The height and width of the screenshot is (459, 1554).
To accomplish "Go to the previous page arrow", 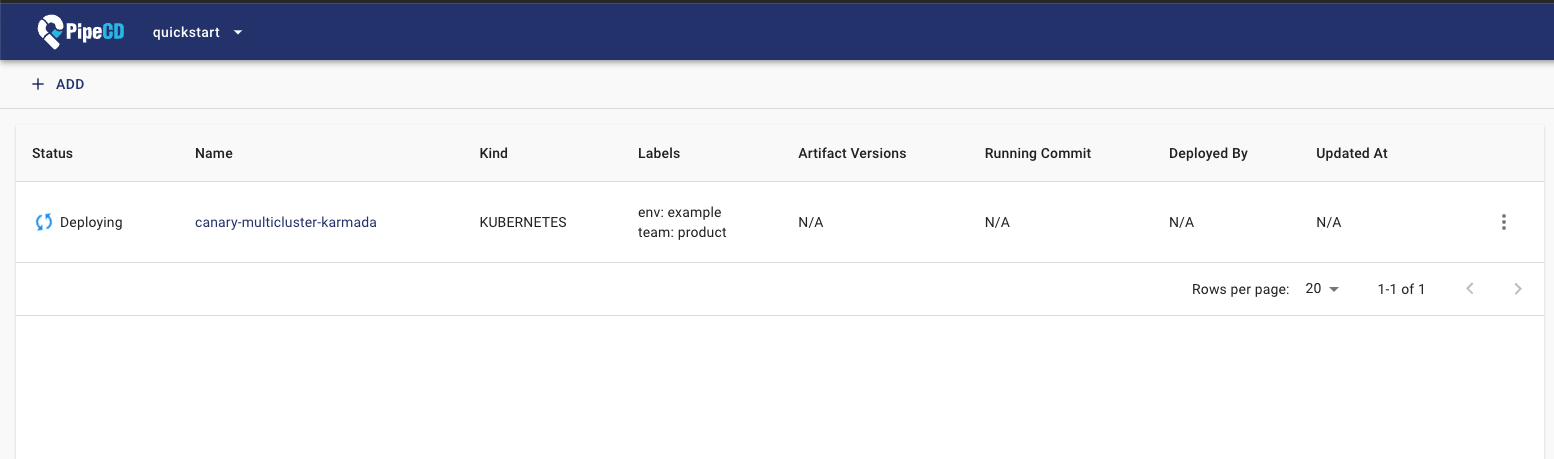I will pos(1470,289).
